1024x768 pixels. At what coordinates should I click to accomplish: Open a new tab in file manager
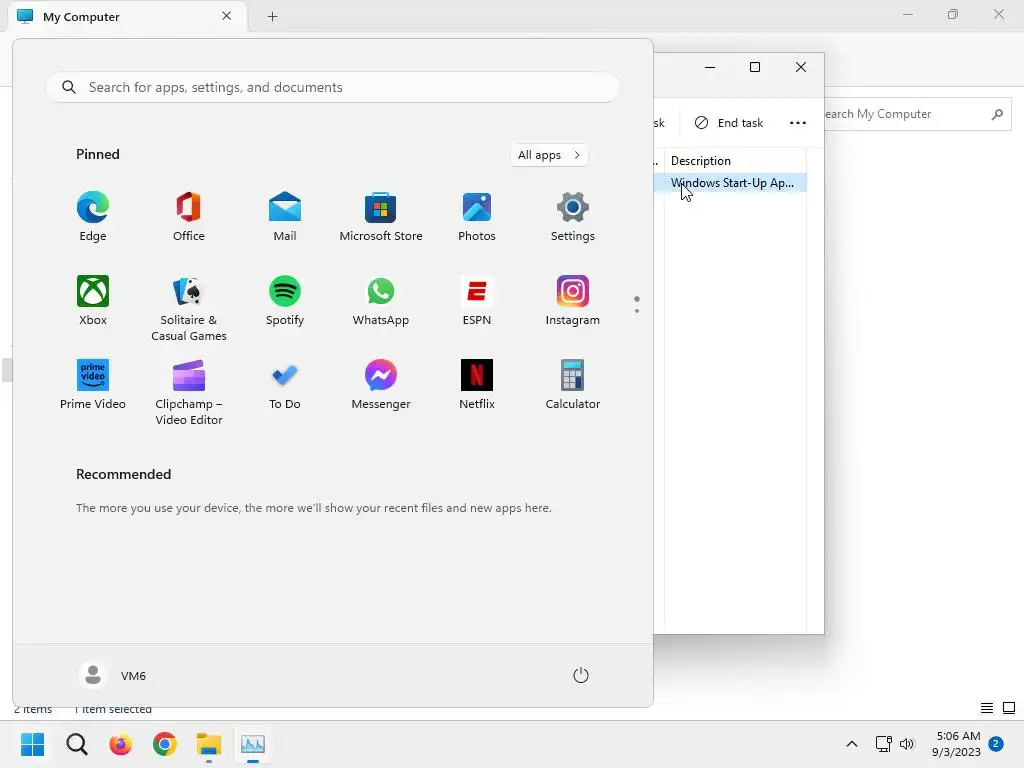tap(272, 17)
